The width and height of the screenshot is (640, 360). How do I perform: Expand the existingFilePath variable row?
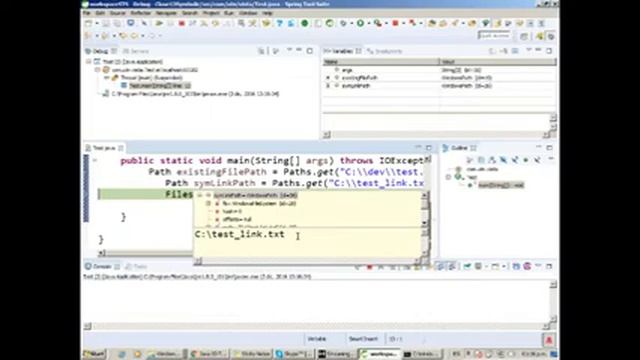click(x=328, y=78)
